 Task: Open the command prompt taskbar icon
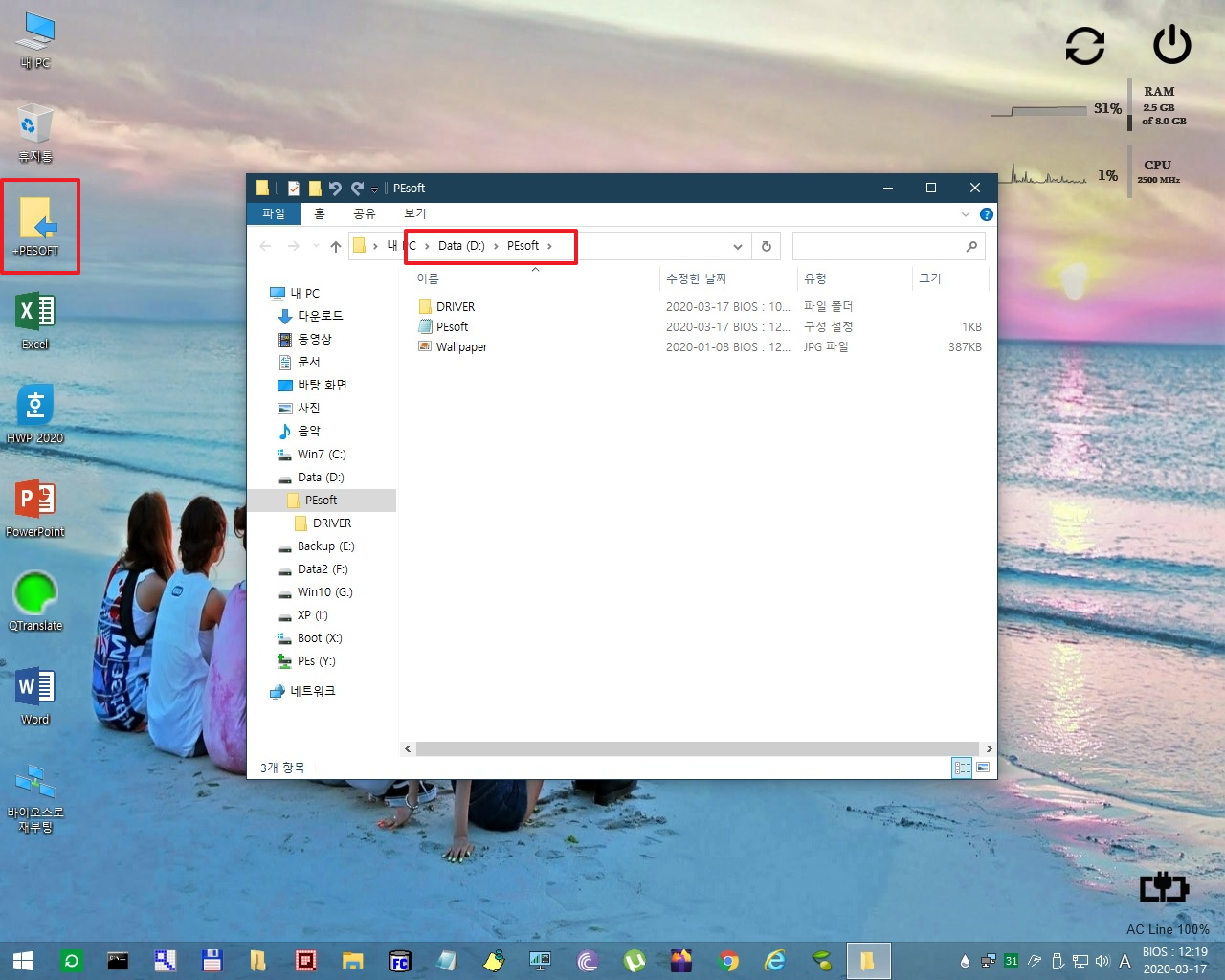118,961
